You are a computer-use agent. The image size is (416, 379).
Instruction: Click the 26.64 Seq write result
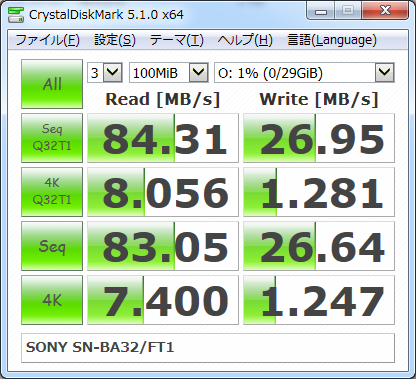(319, 246)
